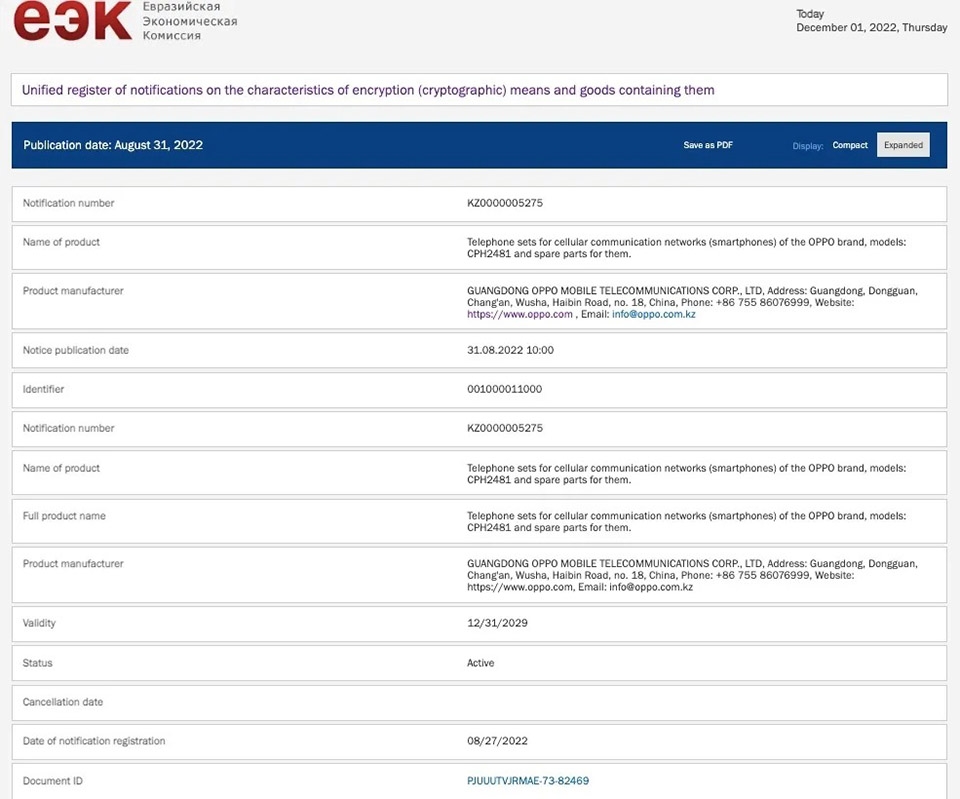This screenshot has width=960, height=799.
Task: Click the Display: label
Action: pos(808,146)
